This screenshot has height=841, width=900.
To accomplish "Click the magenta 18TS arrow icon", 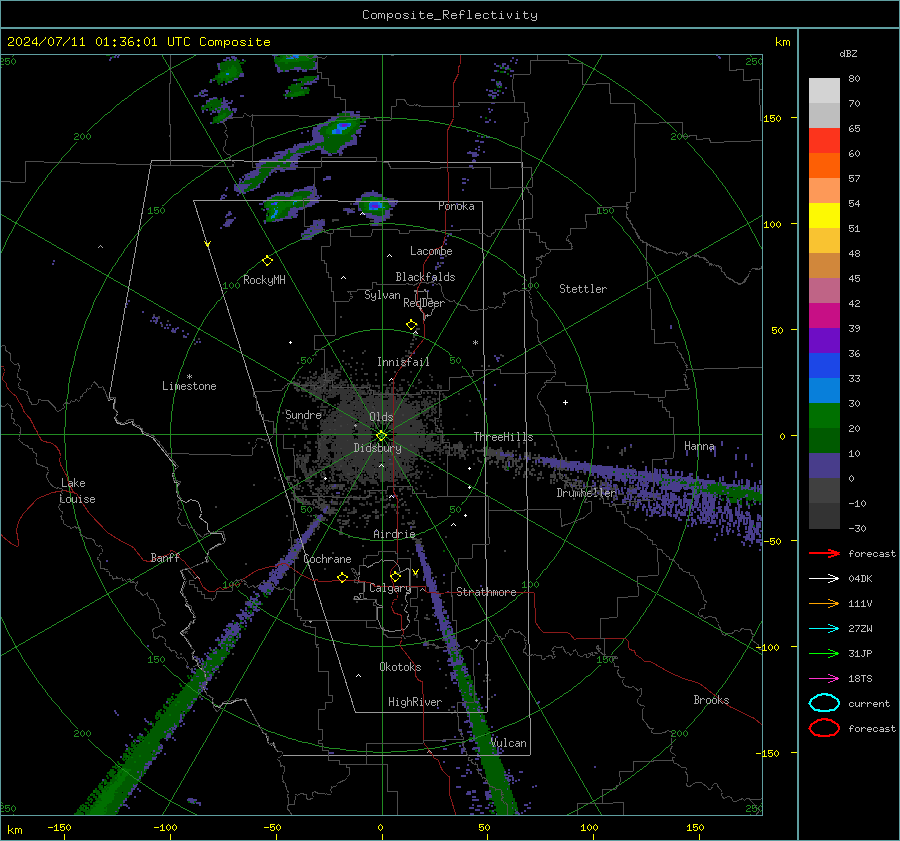I will click(x=824, y=679).
